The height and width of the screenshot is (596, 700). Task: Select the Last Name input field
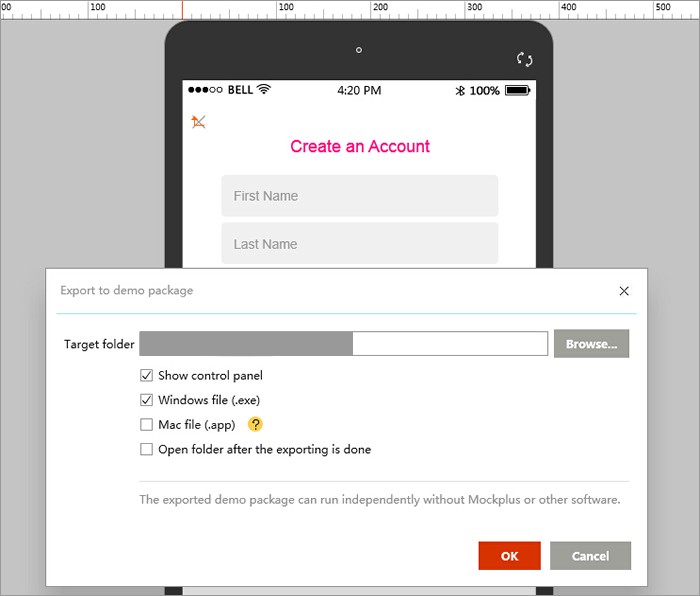(360, 244)
